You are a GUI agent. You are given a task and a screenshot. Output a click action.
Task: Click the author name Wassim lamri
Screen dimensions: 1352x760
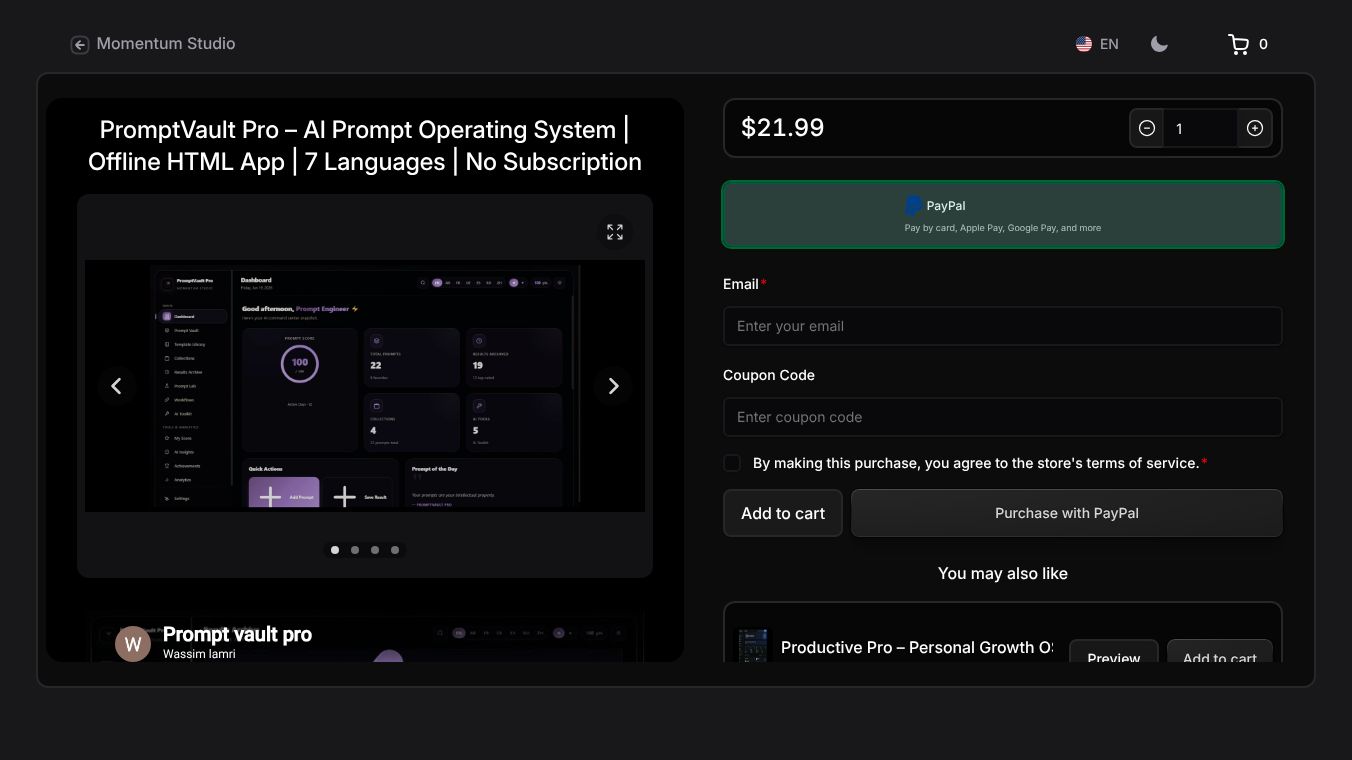pos(199,654)
